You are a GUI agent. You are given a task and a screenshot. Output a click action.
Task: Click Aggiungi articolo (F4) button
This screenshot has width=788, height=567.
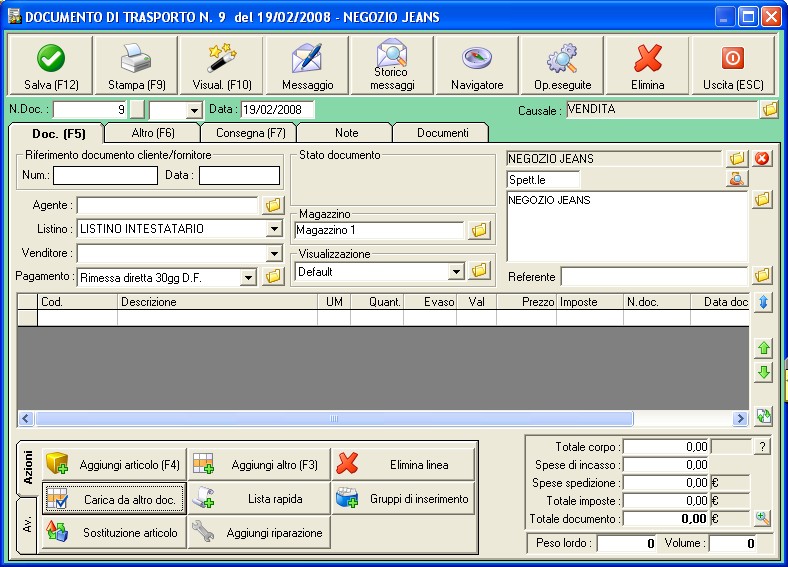(114, 464)
